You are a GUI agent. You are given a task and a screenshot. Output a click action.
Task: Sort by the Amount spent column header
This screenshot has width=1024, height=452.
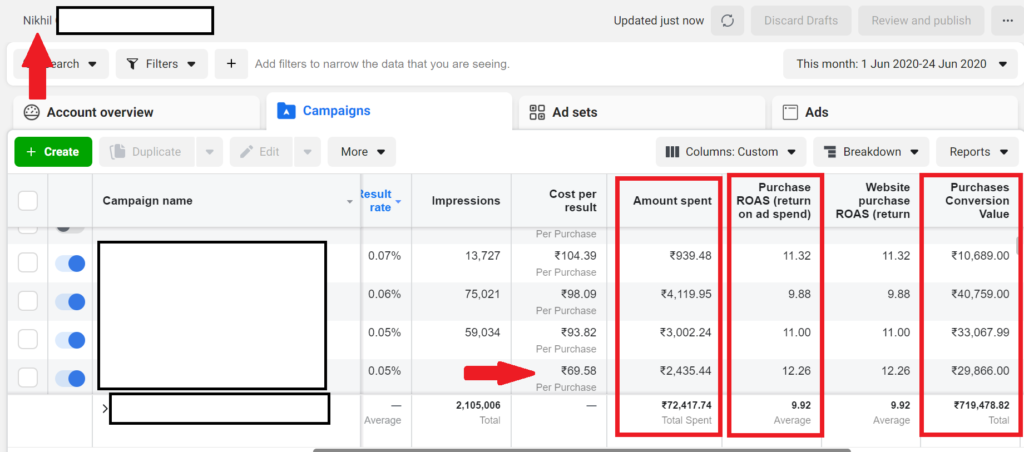pos(672,201)
